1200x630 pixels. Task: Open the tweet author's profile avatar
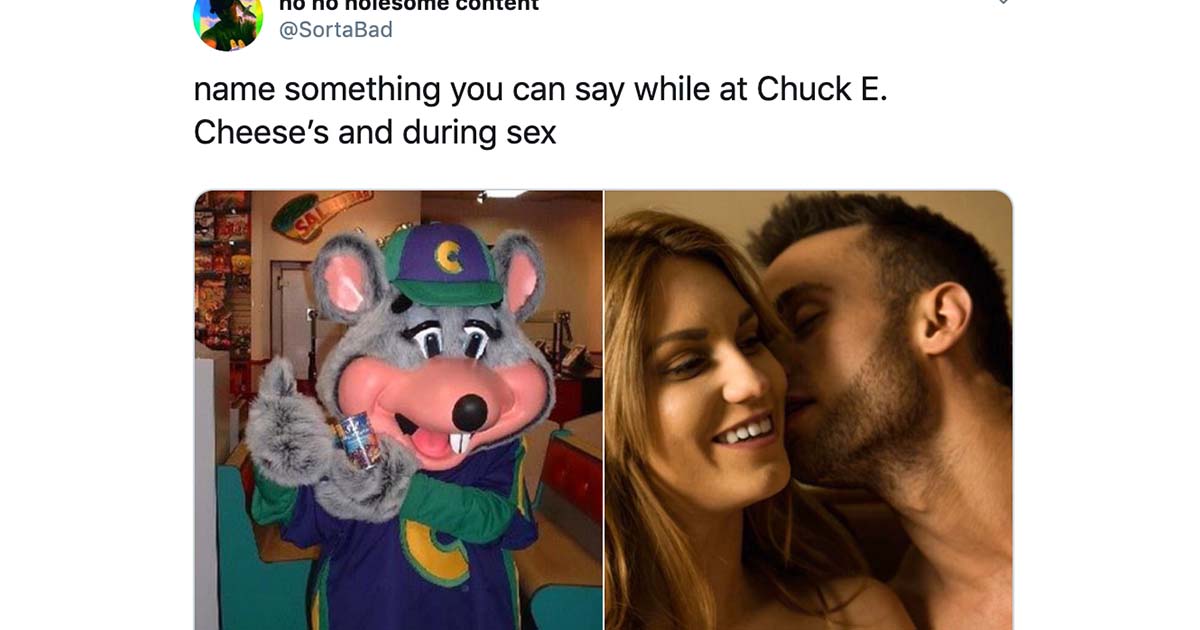(x=228, y=20)
